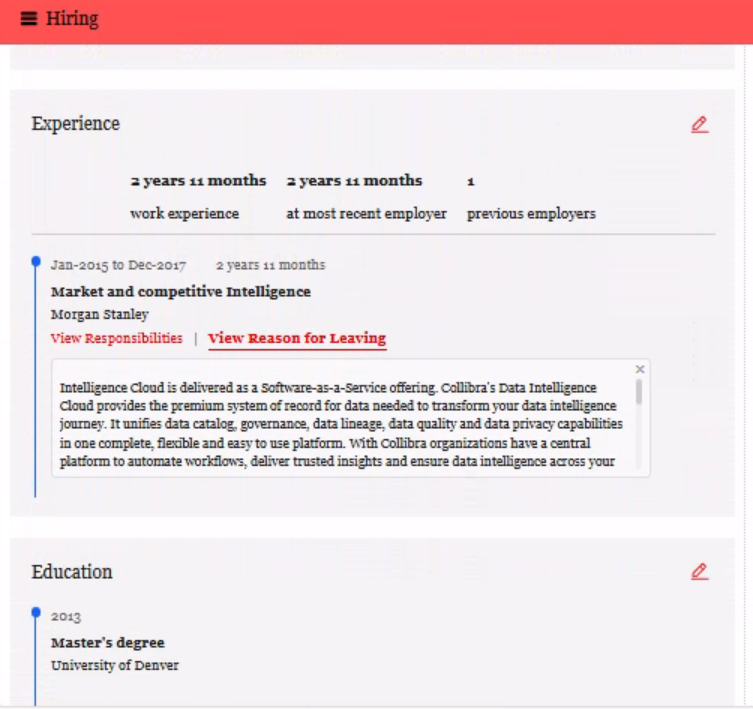The image size is (753, 709).
Task: Click the previous employers count
Action: (470, 181)
